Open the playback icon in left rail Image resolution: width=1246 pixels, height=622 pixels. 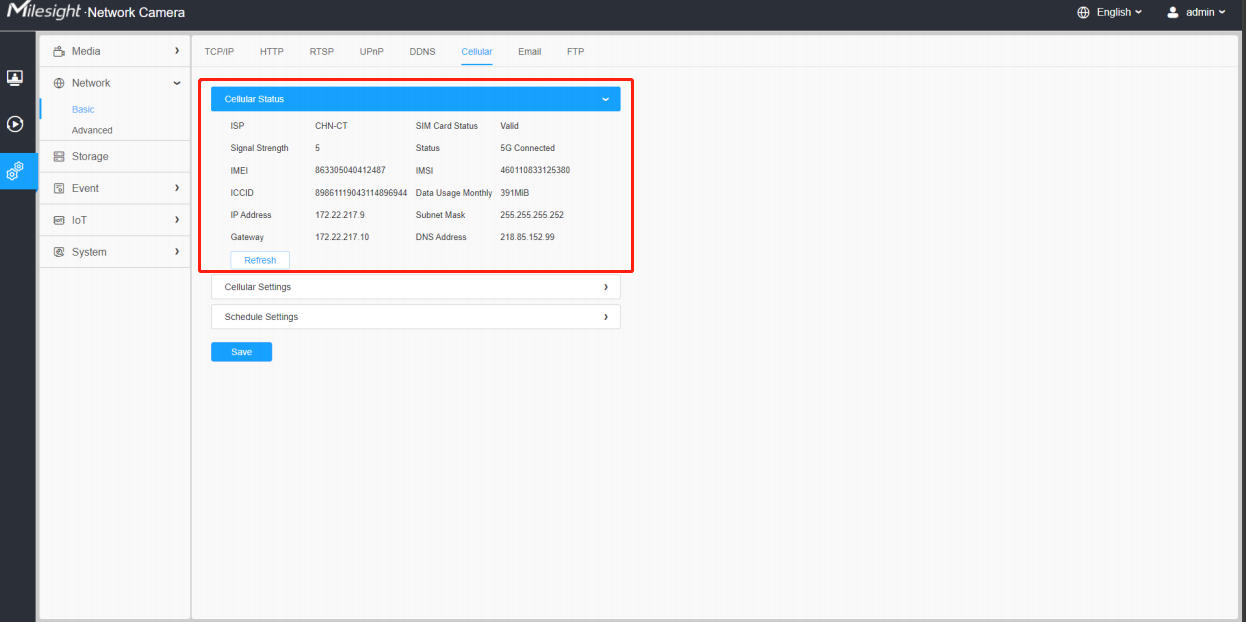(x=15, y=124)
